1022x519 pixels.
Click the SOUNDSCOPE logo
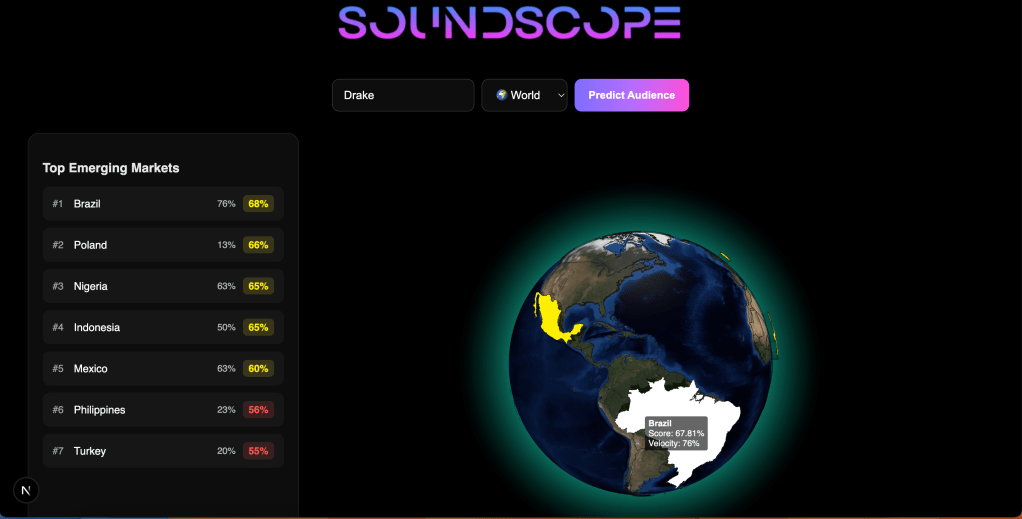coord(510,23)
